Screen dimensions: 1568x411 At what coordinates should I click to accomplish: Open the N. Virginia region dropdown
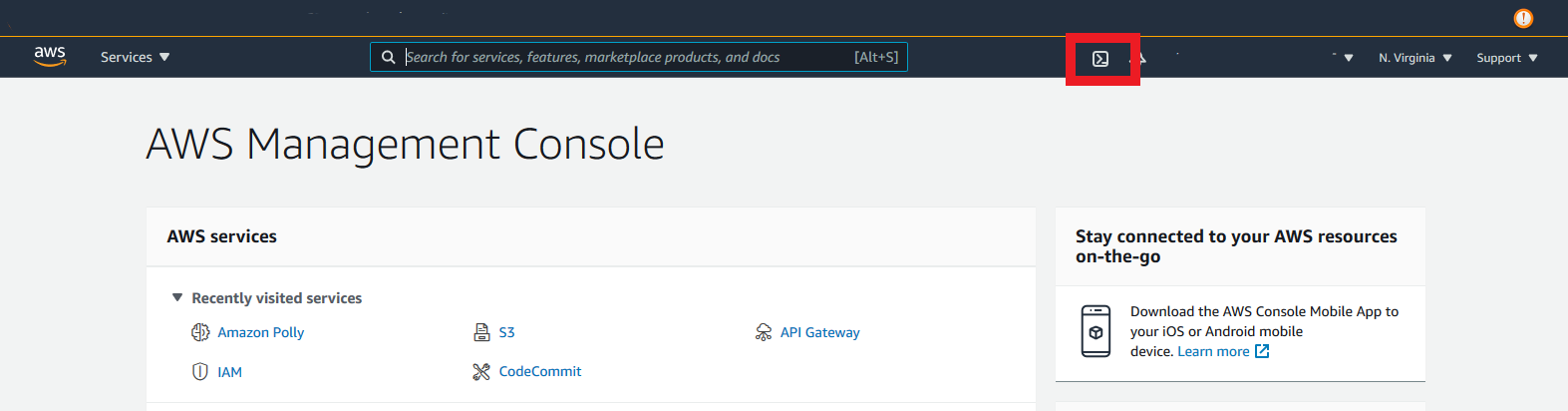pyautogui.click(x=1415, y=58)
